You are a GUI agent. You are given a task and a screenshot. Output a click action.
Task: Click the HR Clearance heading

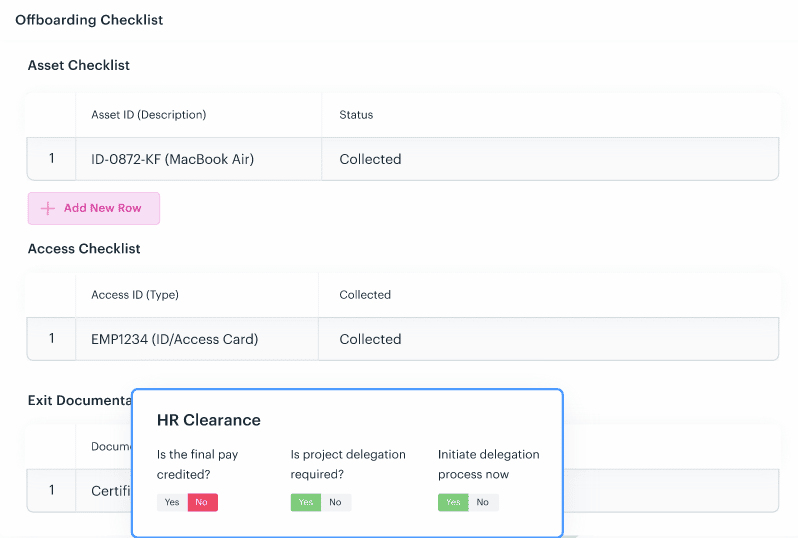209,420
